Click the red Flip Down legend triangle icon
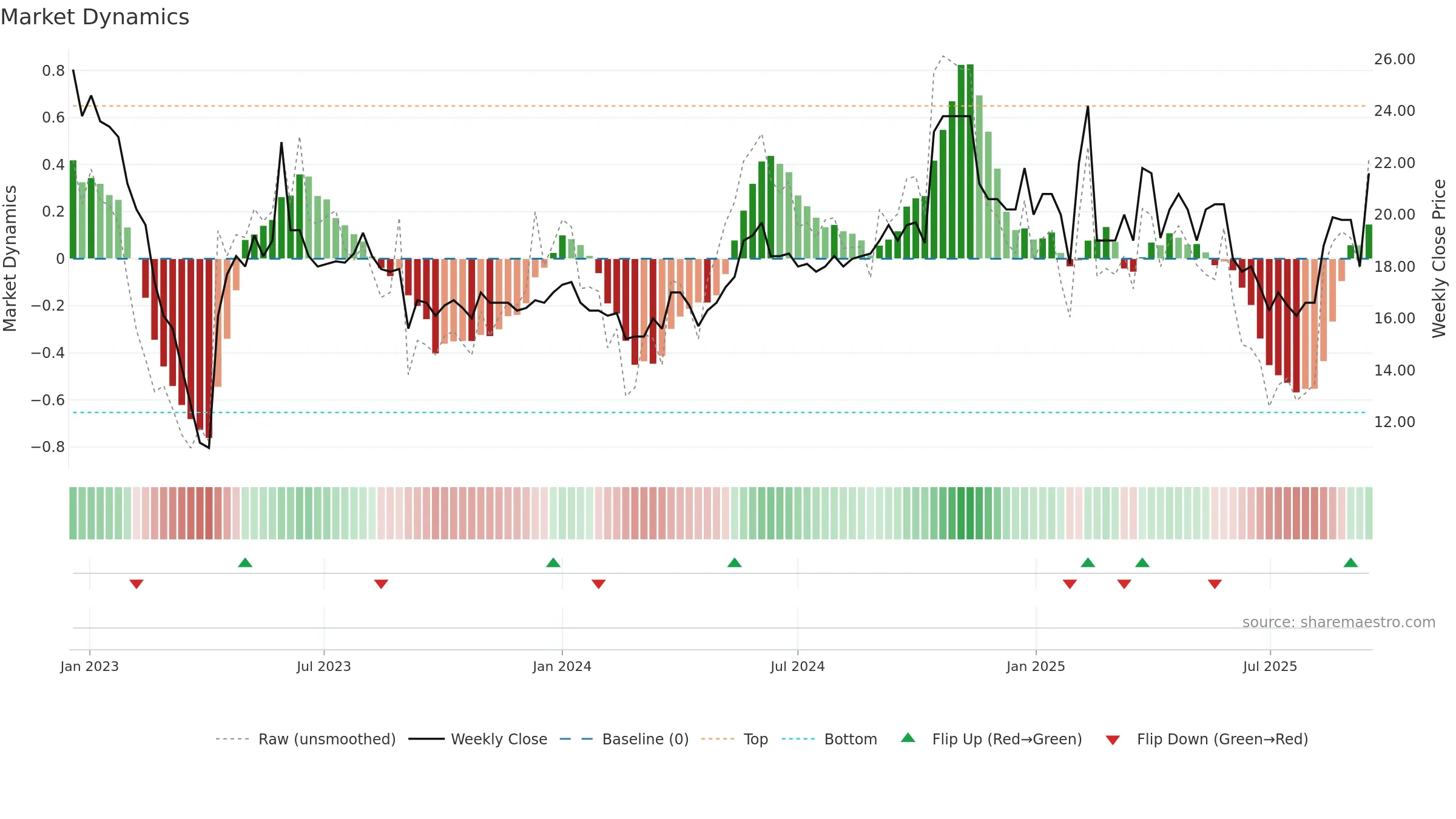Screen dimensions: 1456x819 pos(1113,740)
